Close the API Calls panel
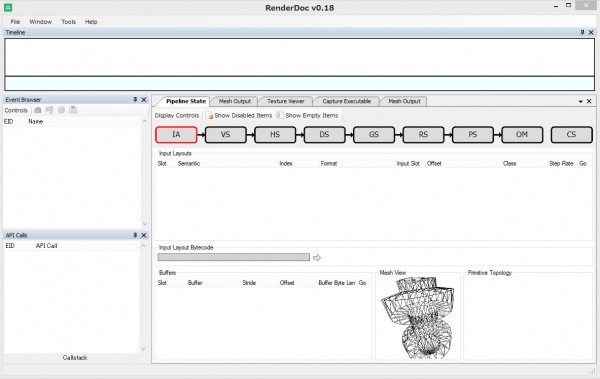 144,235
